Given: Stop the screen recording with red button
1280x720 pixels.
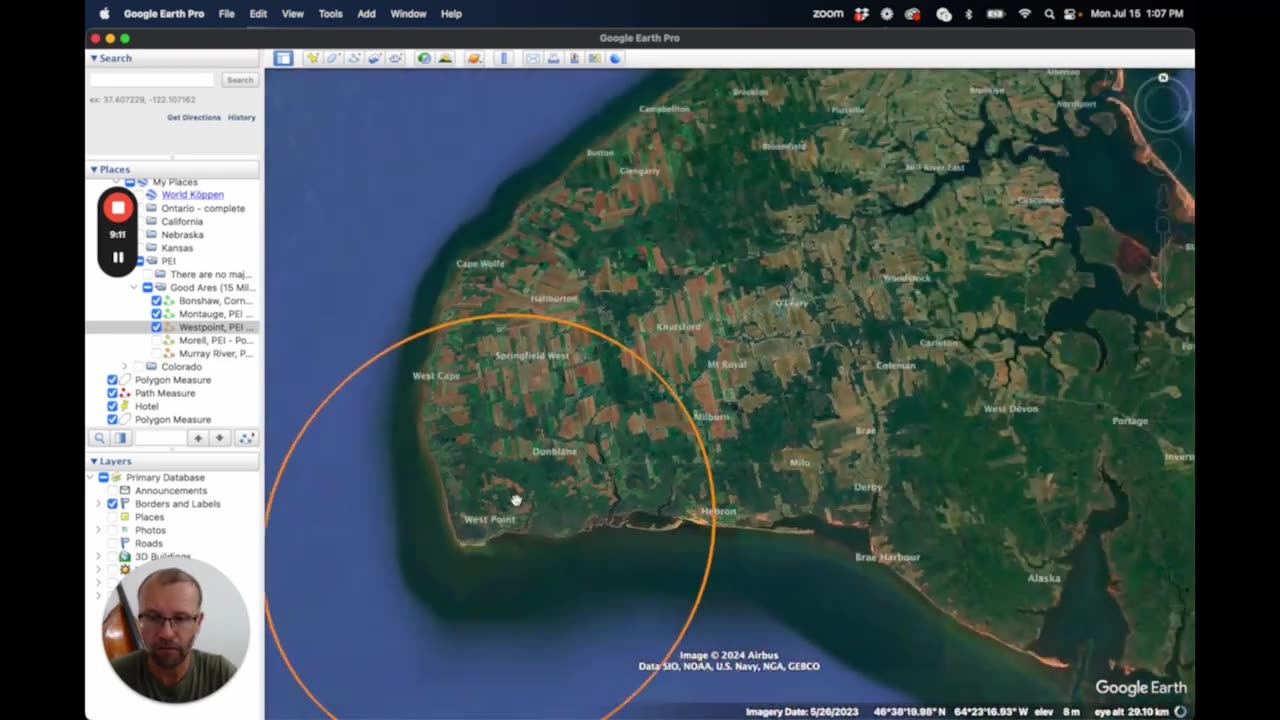Looking at the screenshot, I should (x=118, y=208).
